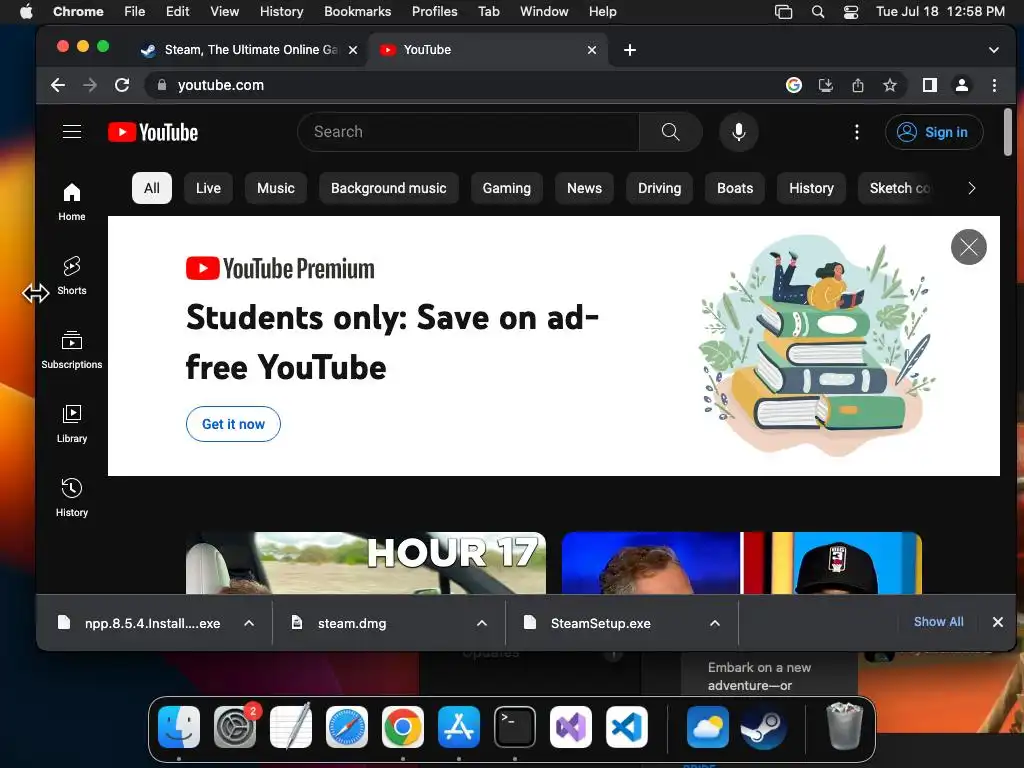Image resolution: width=1024 pixels, height=768 pixels.
Task: Open the SteamSetup.exe download
Action: click(601, 623)
